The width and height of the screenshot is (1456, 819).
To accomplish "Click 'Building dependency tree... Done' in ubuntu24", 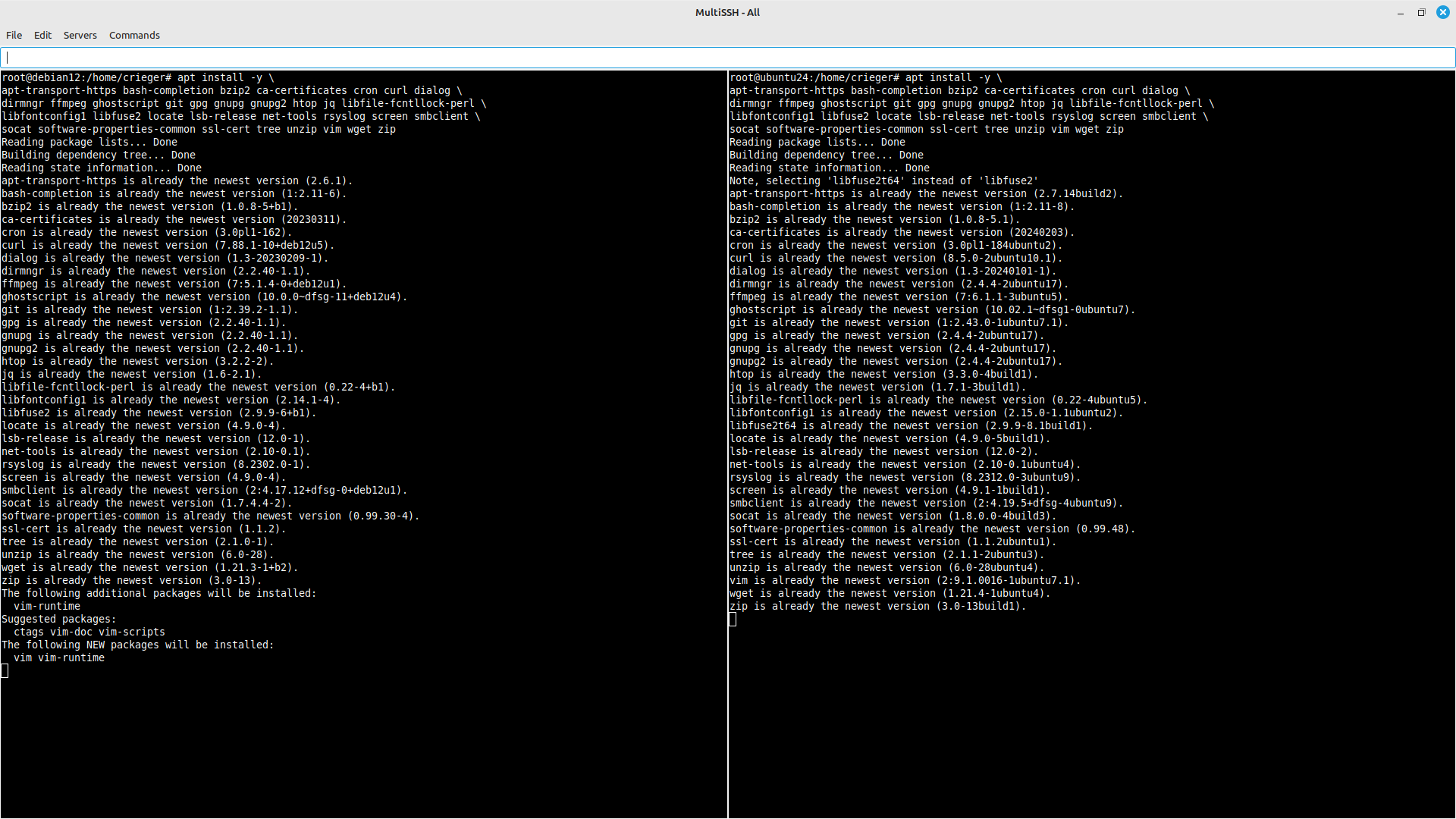I will point(827,155).
